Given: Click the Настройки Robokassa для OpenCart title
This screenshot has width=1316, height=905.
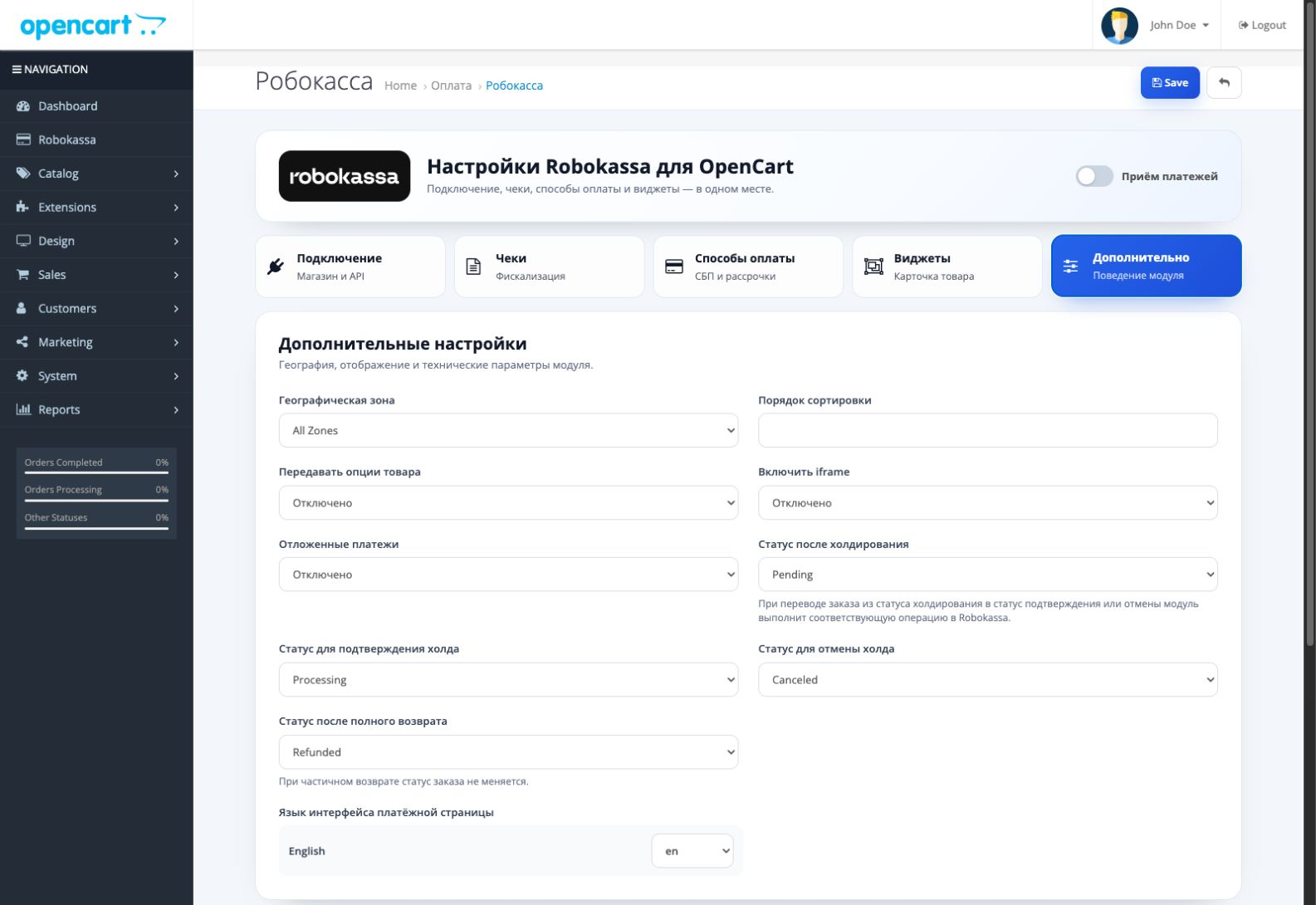Looking at the screenshot, I should pyautogui.click(x=610, y=166).
